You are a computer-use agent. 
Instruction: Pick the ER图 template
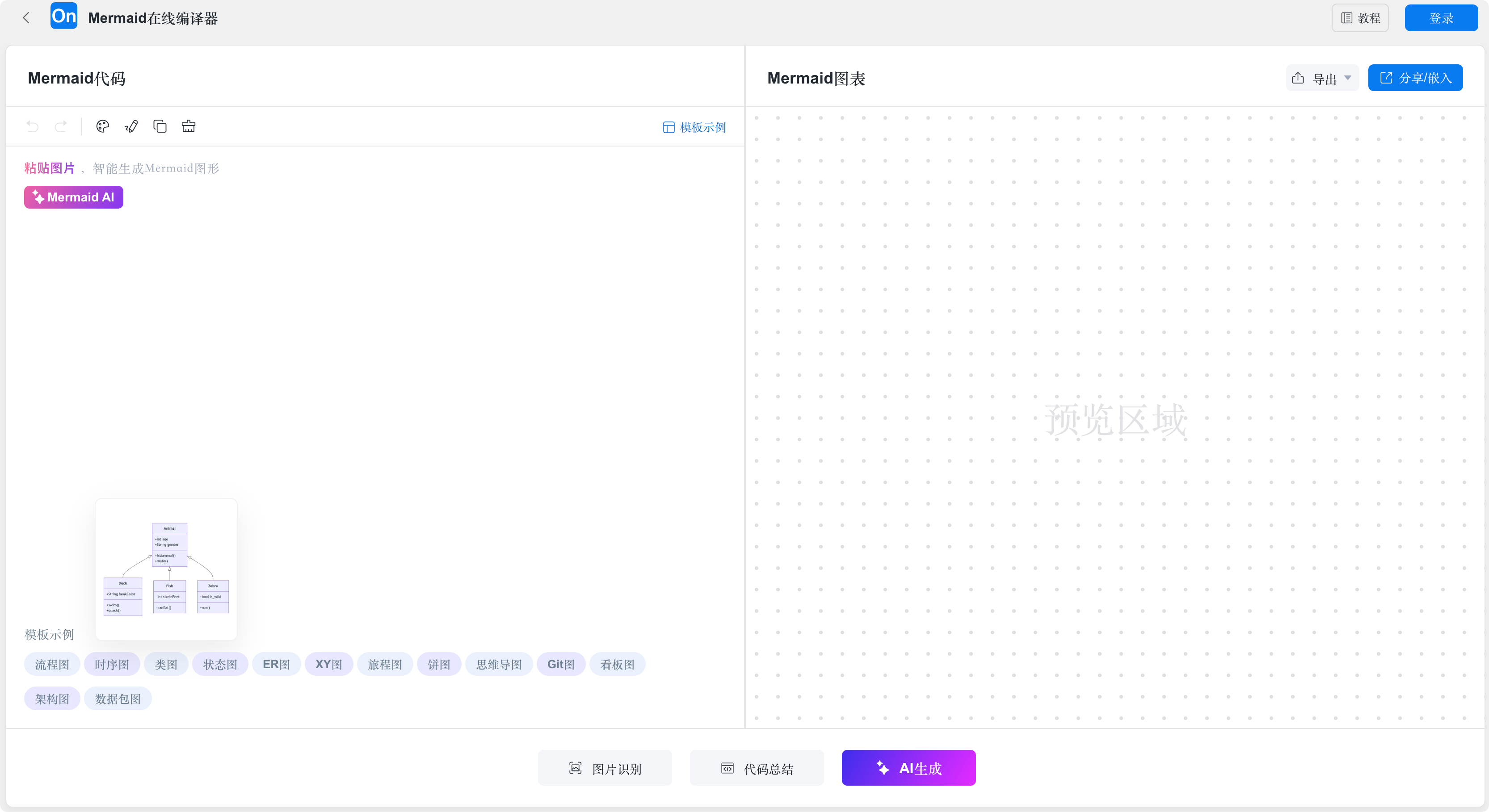click(x=276, y=665)
